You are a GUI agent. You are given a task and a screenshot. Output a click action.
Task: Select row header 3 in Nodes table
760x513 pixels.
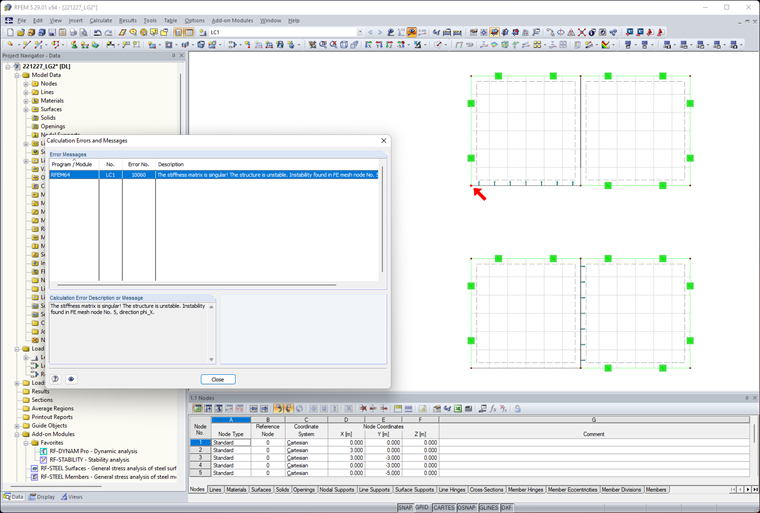[200, 458]
